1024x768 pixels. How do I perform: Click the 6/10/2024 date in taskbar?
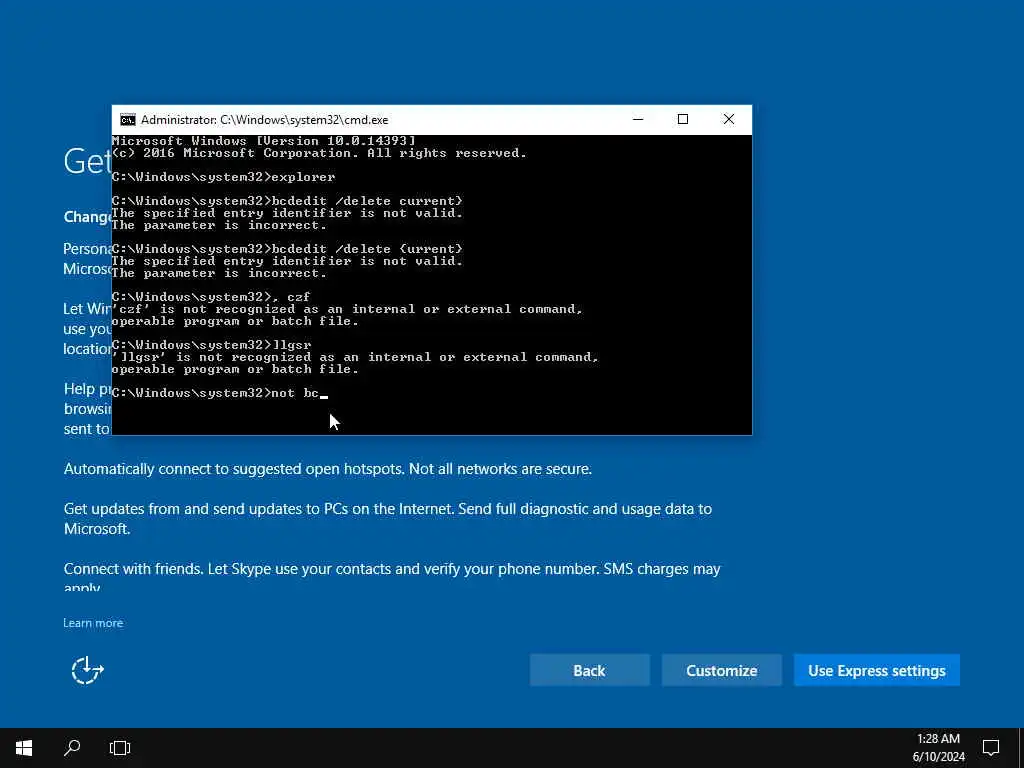click(938, 758)
